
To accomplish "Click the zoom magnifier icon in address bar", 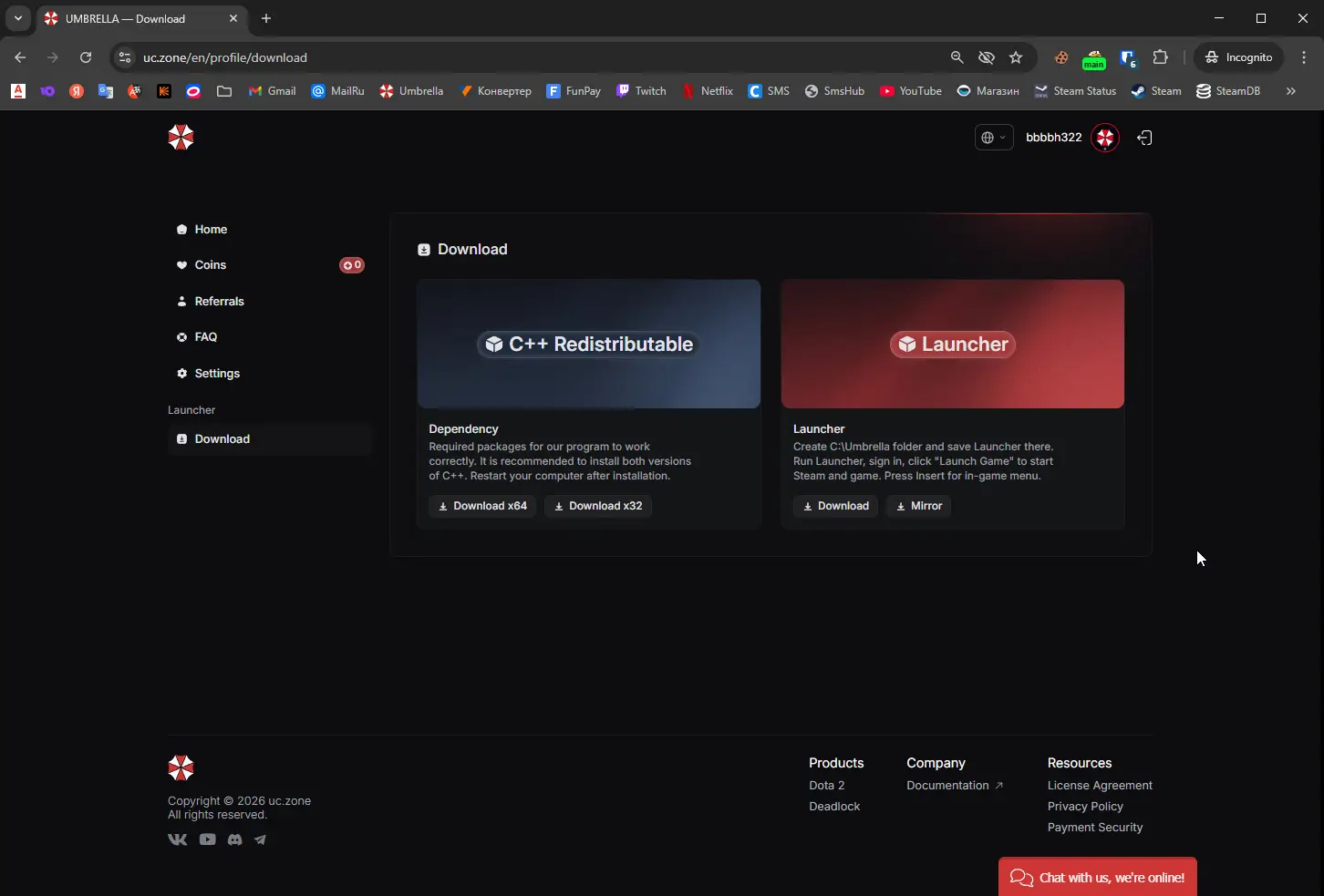I will (x=957, y=57).
